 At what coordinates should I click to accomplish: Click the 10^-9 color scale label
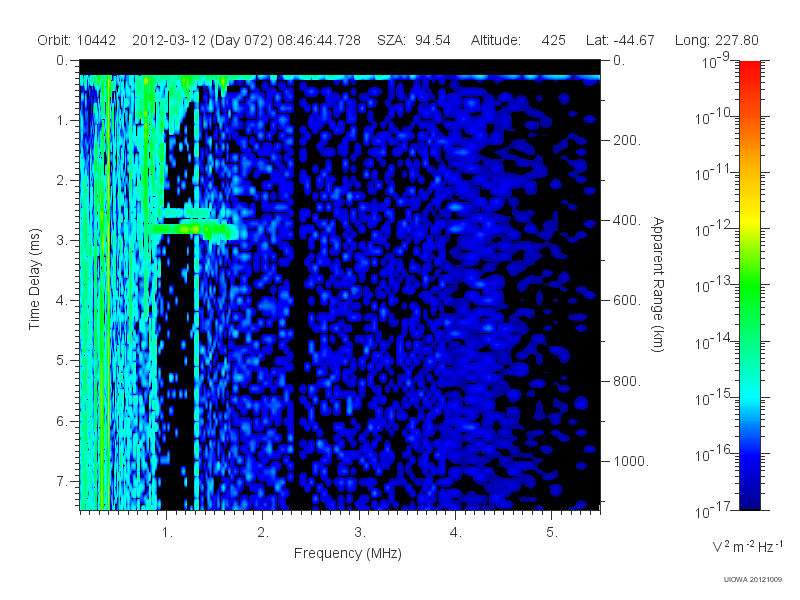point(716,61)
